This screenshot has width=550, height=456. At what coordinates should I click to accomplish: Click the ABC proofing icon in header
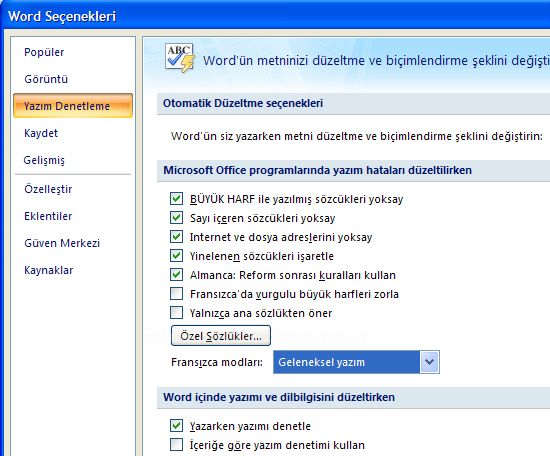180,58
